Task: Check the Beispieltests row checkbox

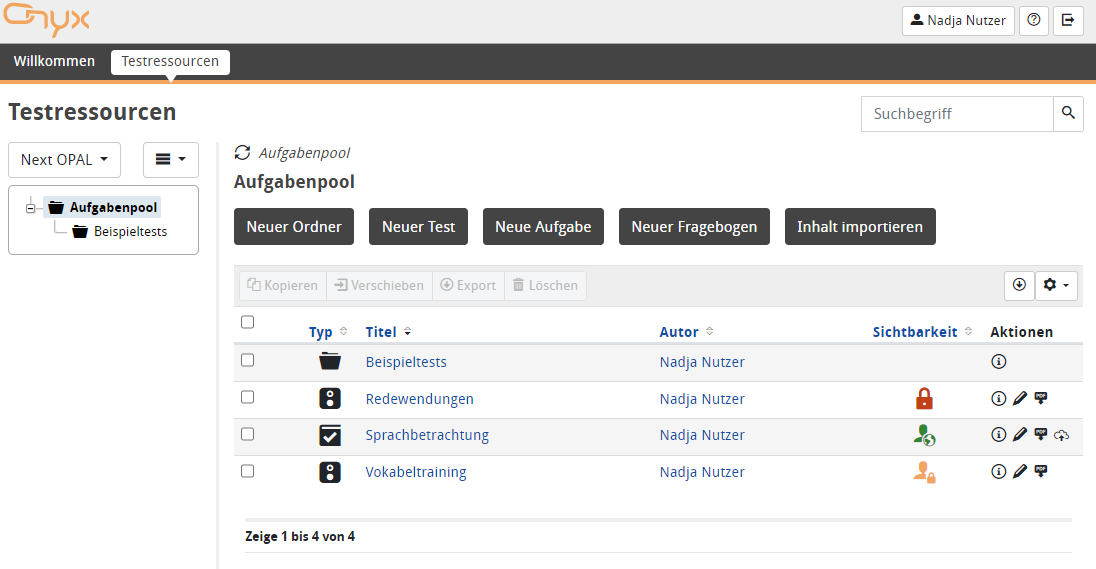Action: [247, 360]
